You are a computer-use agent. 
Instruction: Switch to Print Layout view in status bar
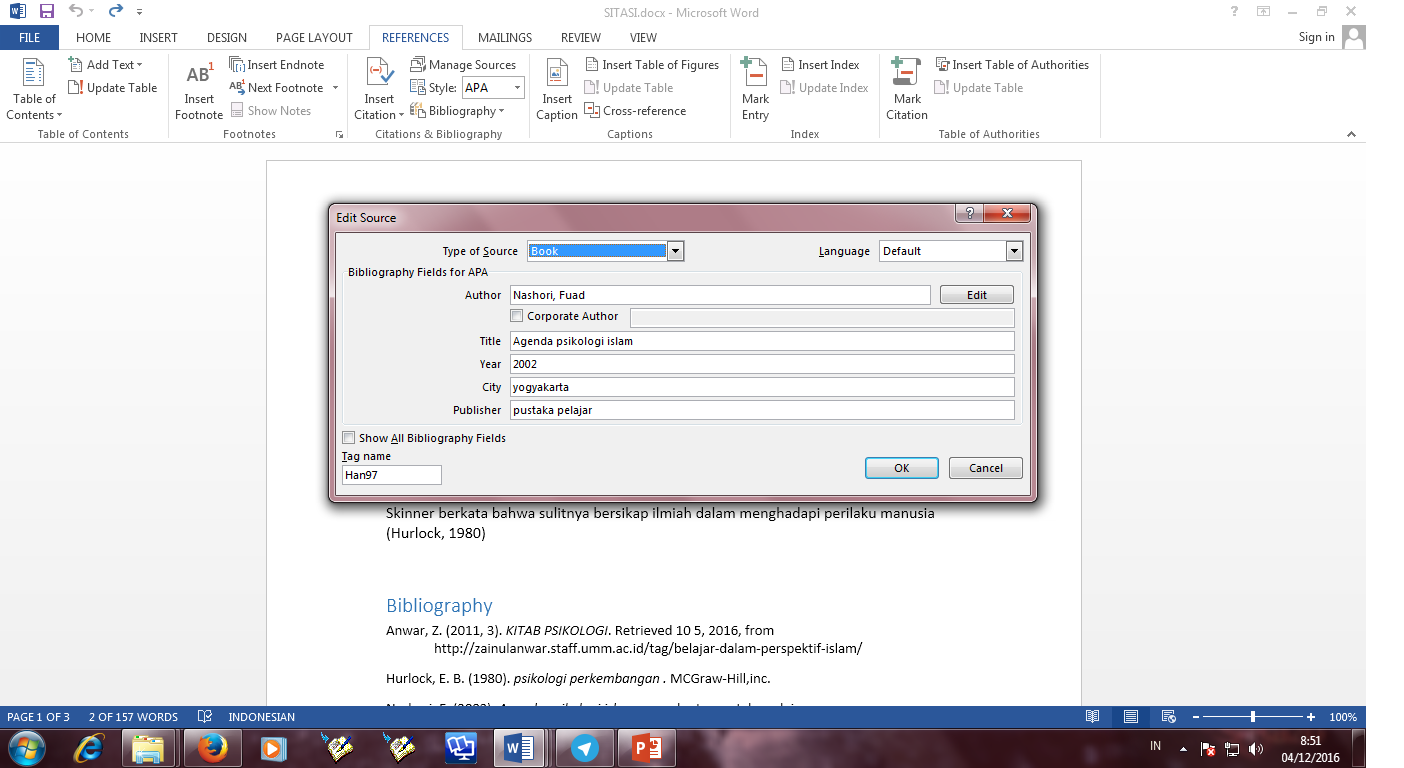1130,717
